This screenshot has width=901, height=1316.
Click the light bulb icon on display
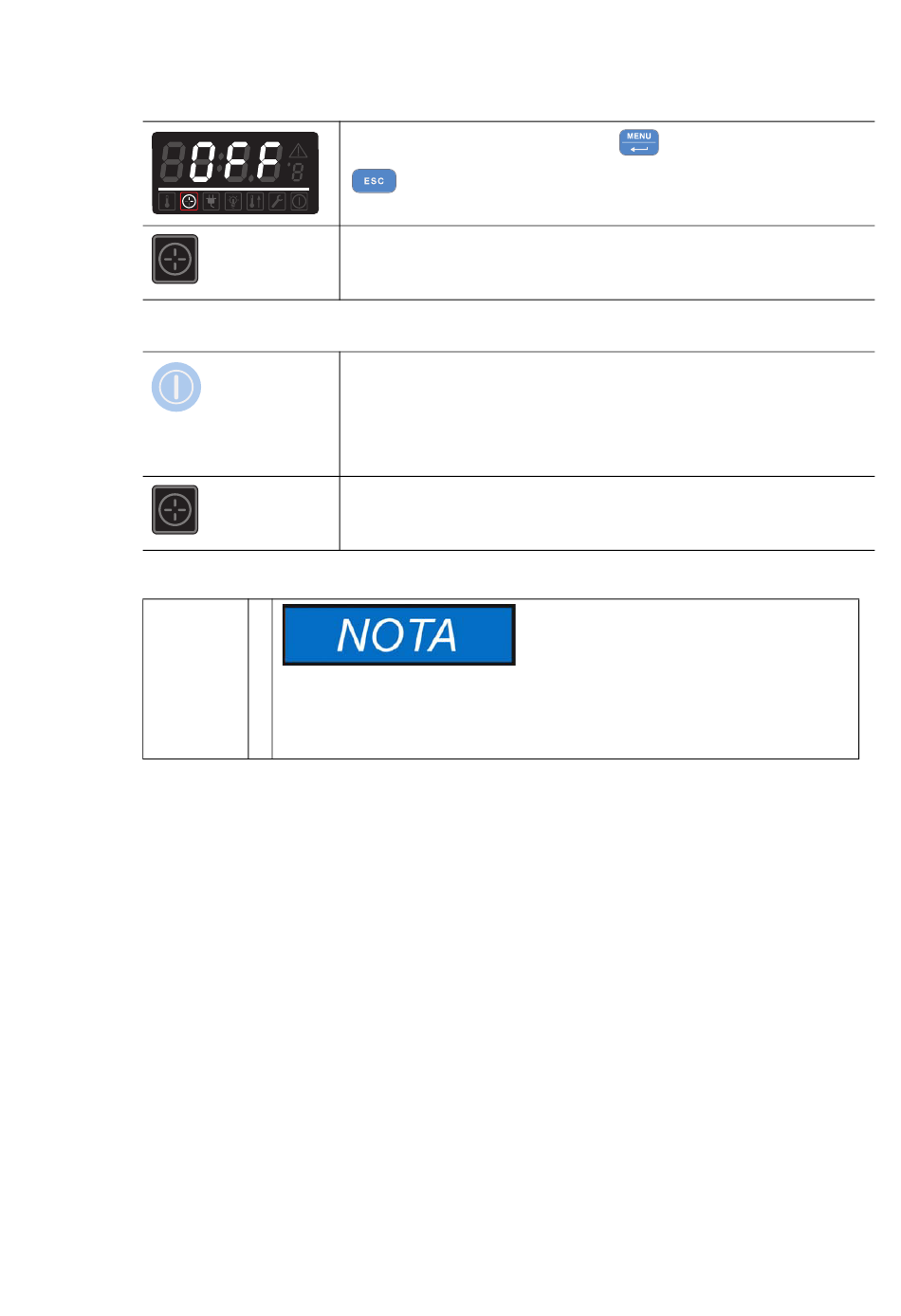coord(233,201)
